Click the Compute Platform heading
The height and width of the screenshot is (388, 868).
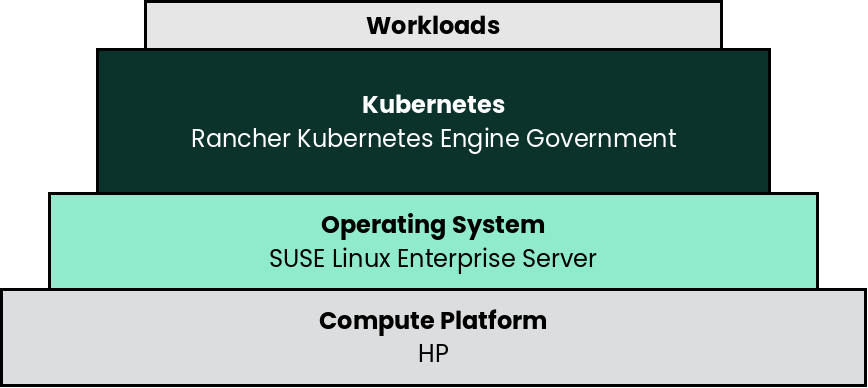[x=433, y=321]
